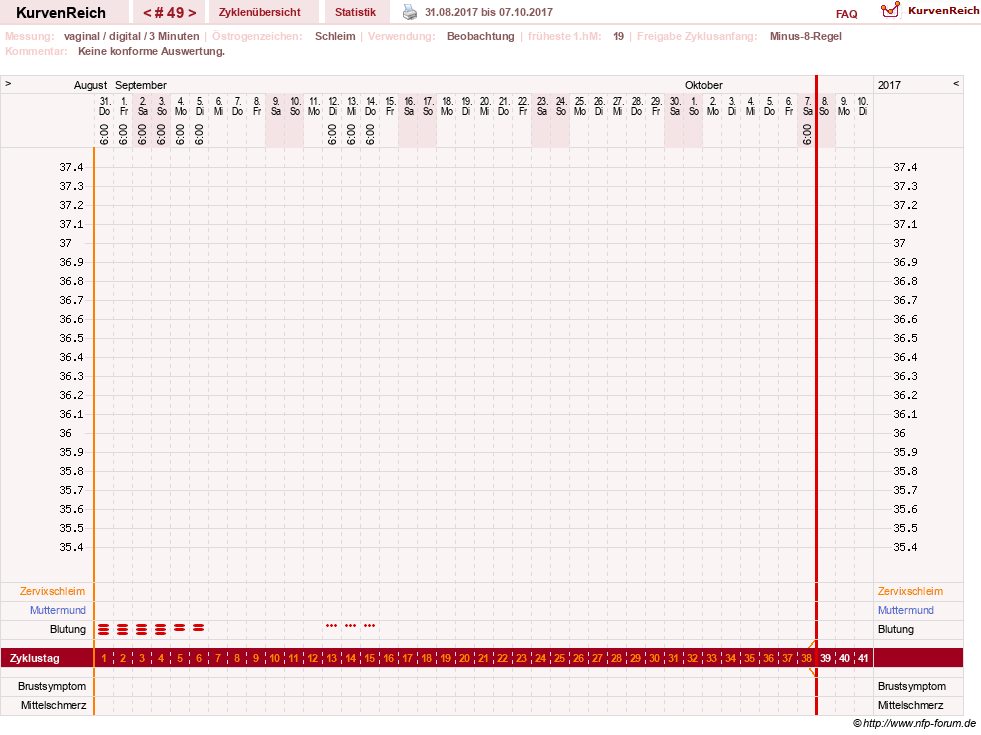Open the Statistik tab
The height and width of the screenshot is (735, 981).
(x=355, y=12)
